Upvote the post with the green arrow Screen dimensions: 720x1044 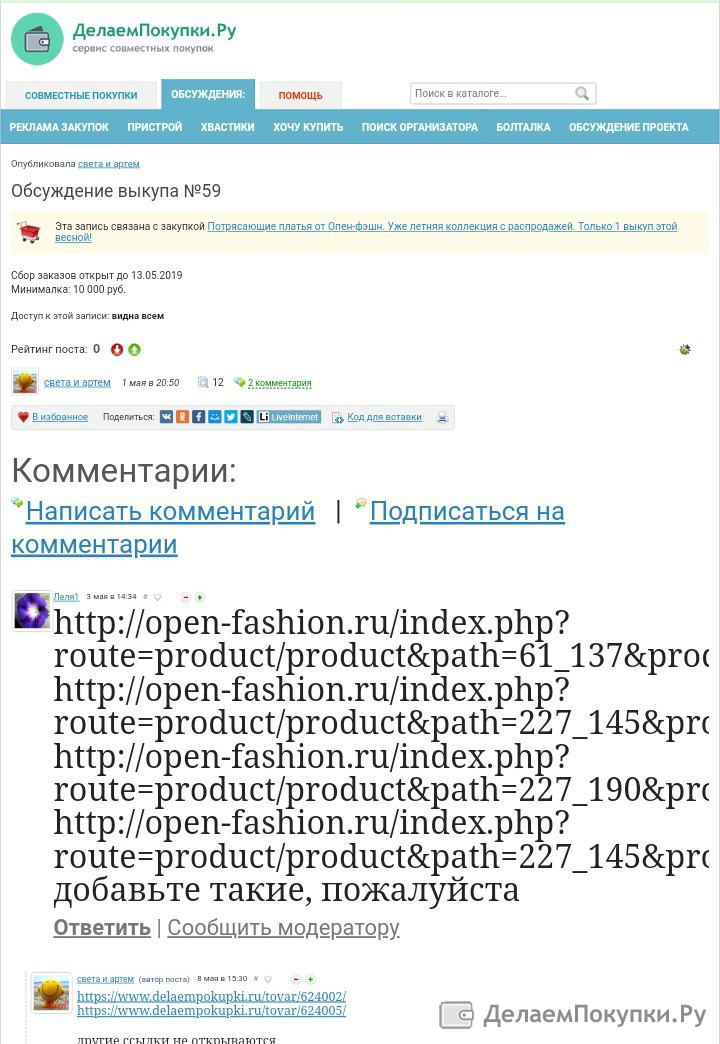pyautogui.click(x=135, y=350)
